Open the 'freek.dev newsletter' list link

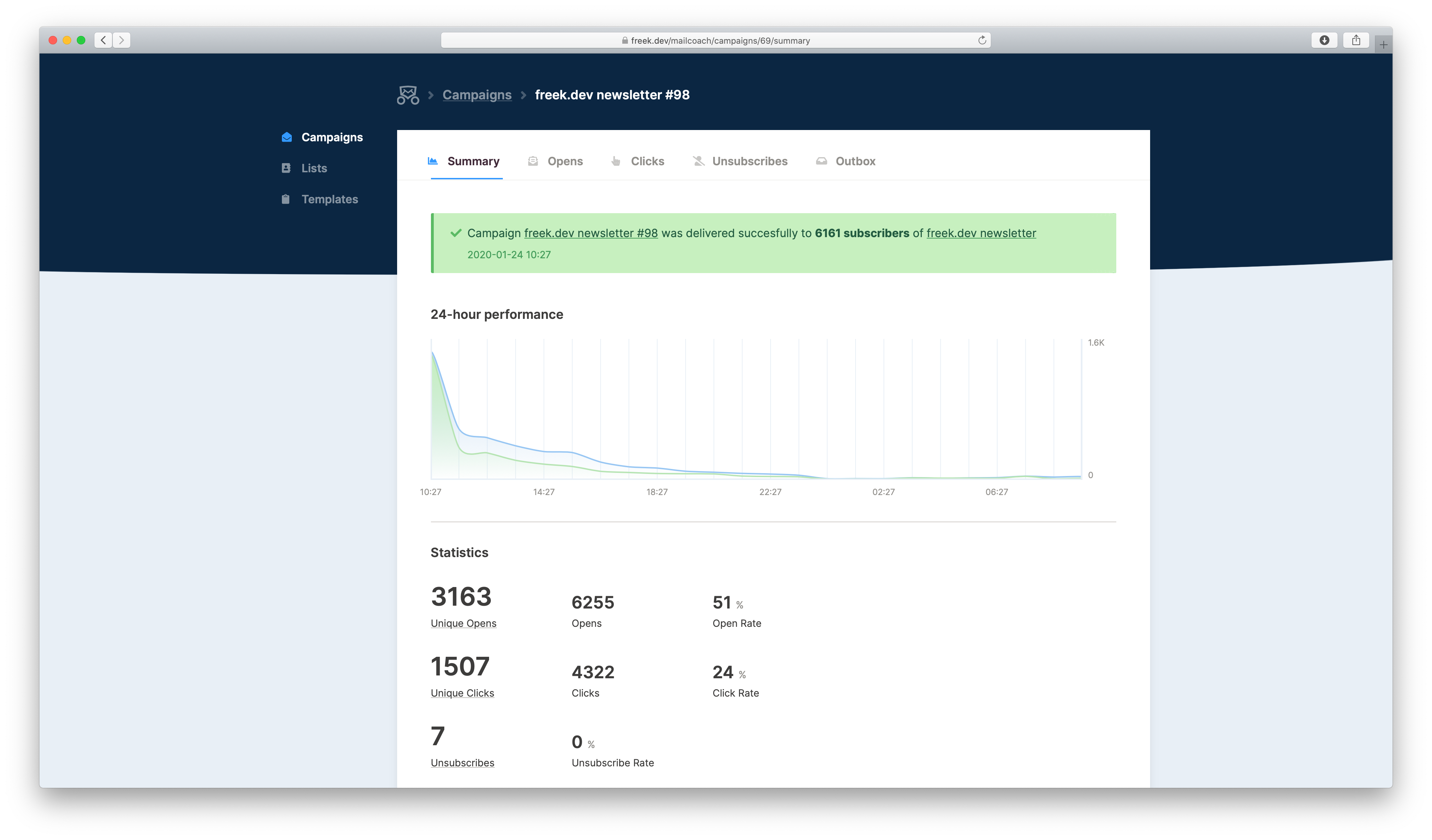click(981, 233)
